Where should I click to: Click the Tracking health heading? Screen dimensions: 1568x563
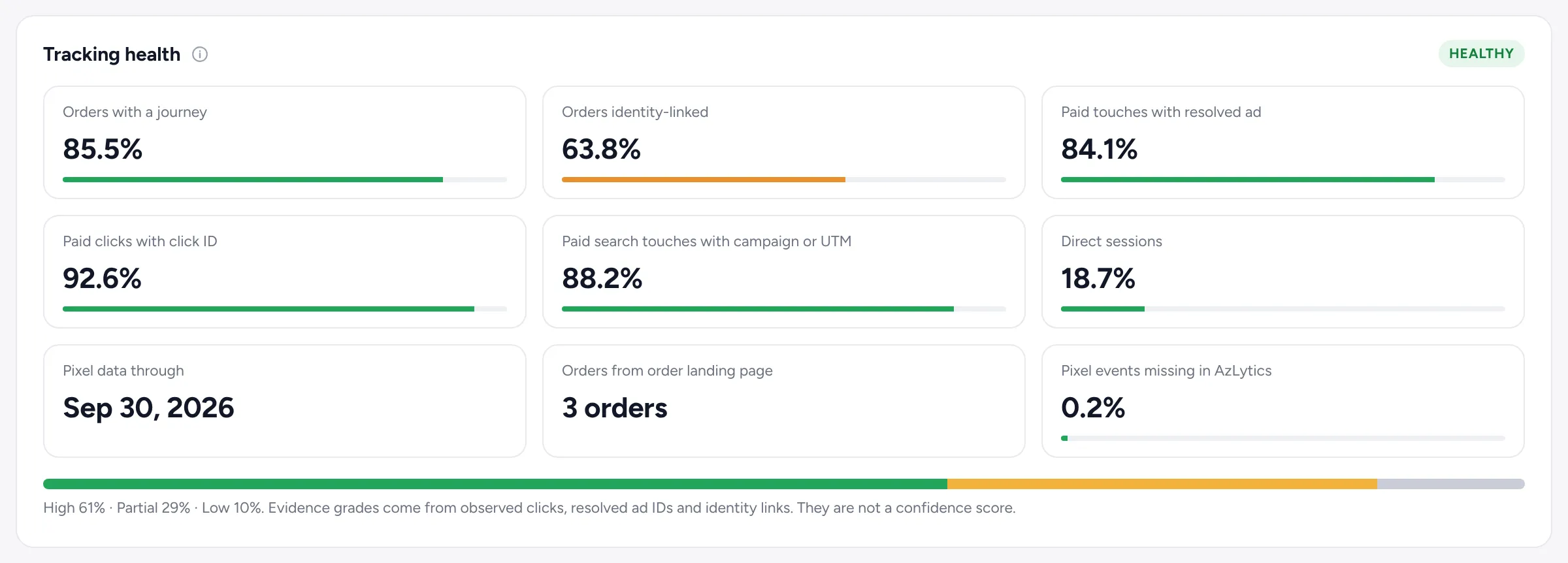112,54
